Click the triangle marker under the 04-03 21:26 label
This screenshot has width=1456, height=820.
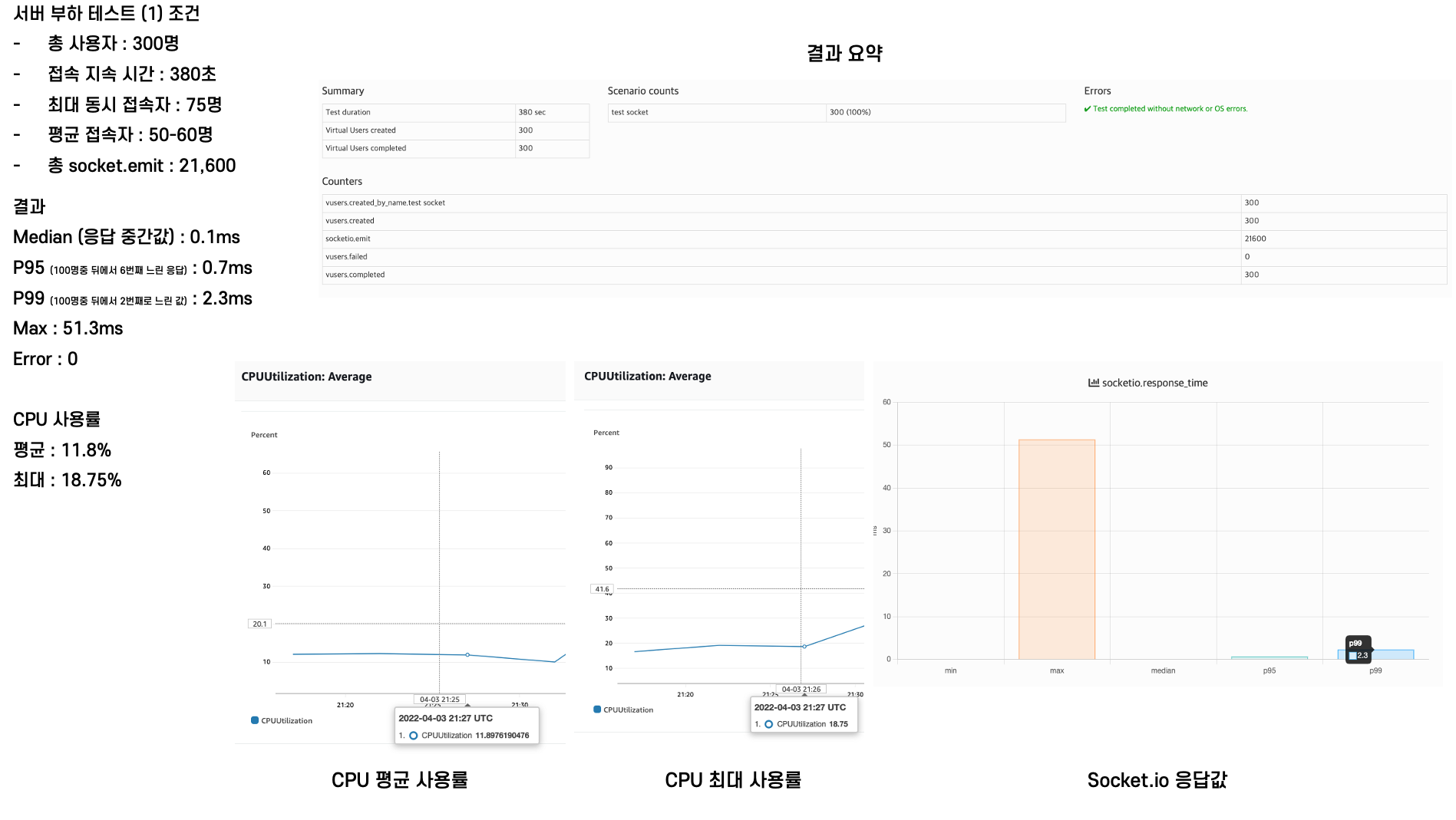805,694
